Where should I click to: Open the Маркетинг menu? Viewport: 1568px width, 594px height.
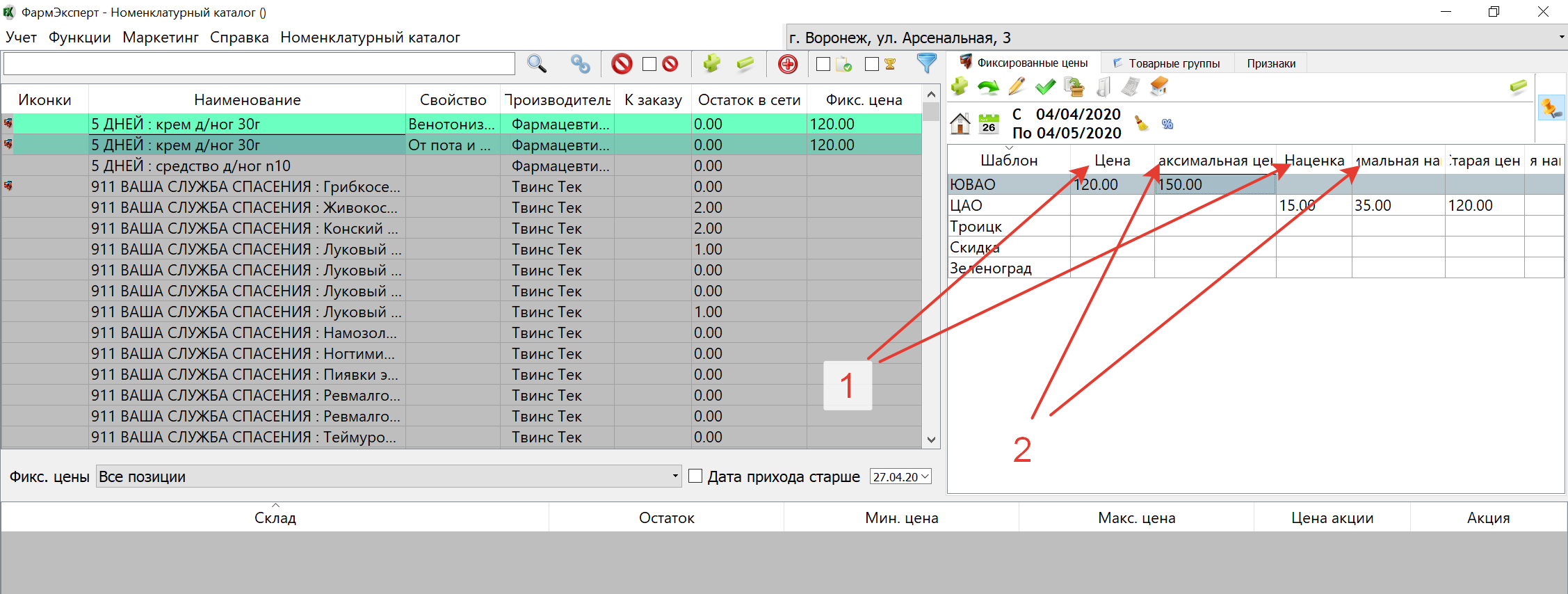coord(161,38)
